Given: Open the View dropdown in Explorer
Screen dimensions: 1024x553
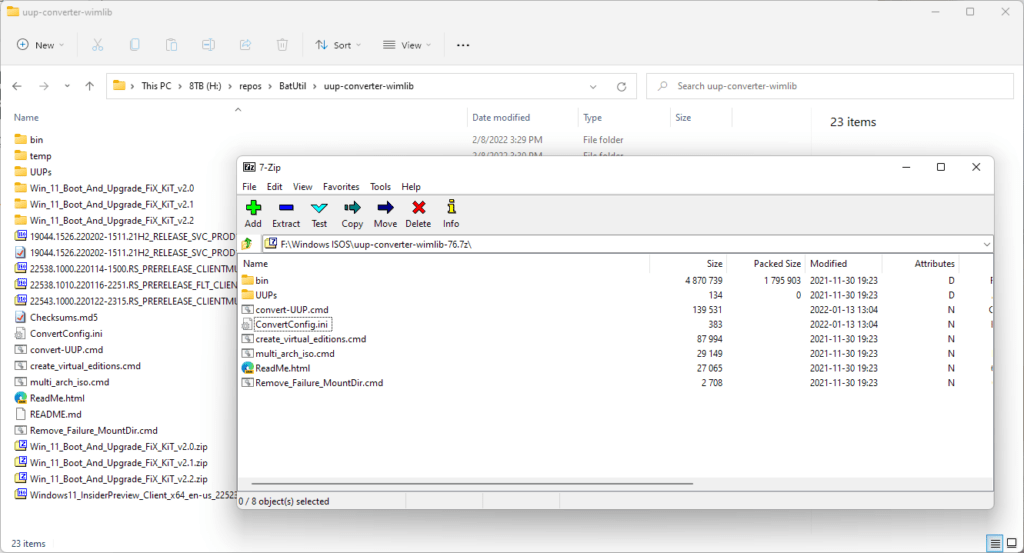Looking at the screenshot, I should [x=407, y=45].
